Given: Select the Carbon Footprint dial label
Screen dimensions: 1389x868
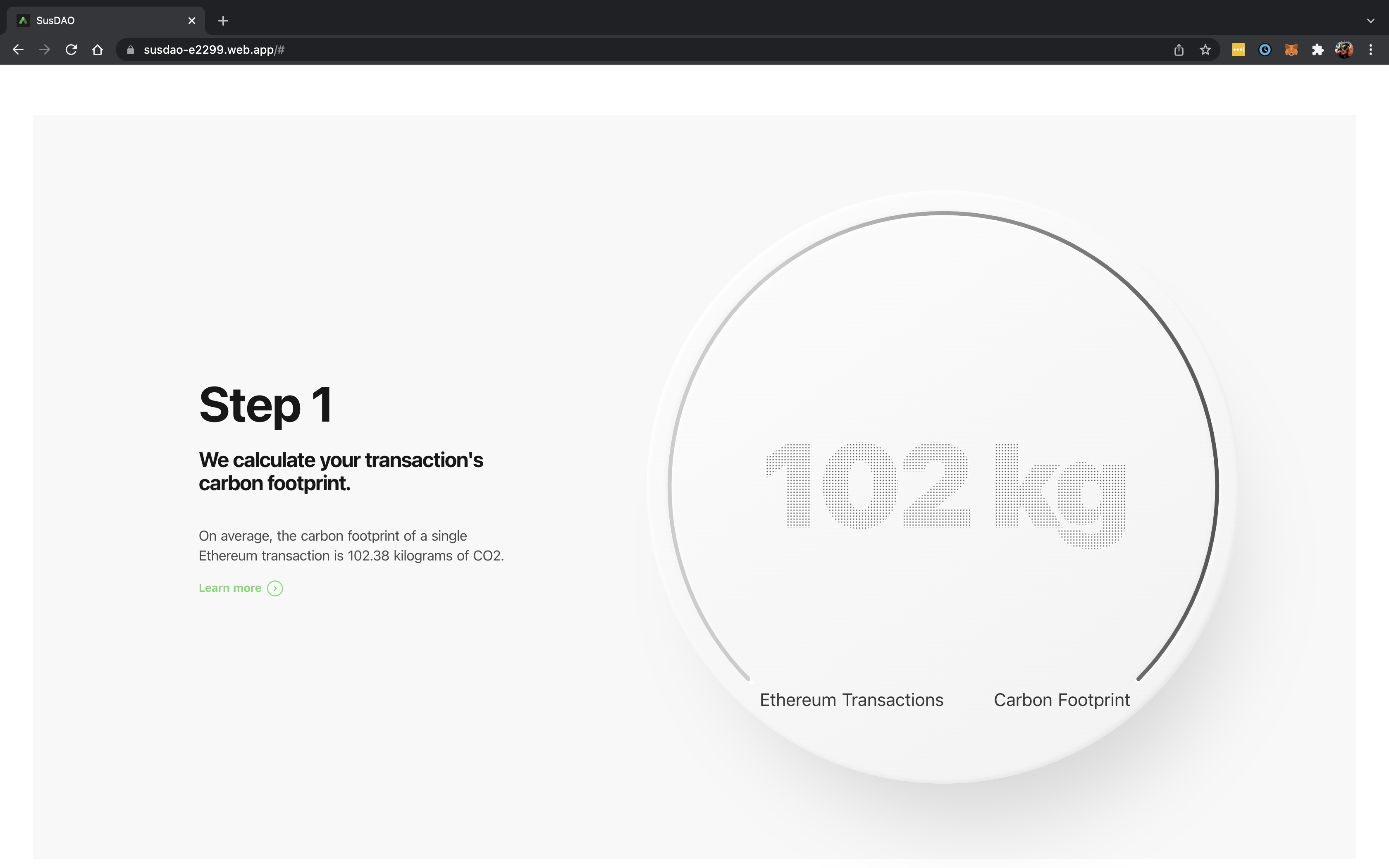Looking at the screenshot, I should click(1061, 700).
